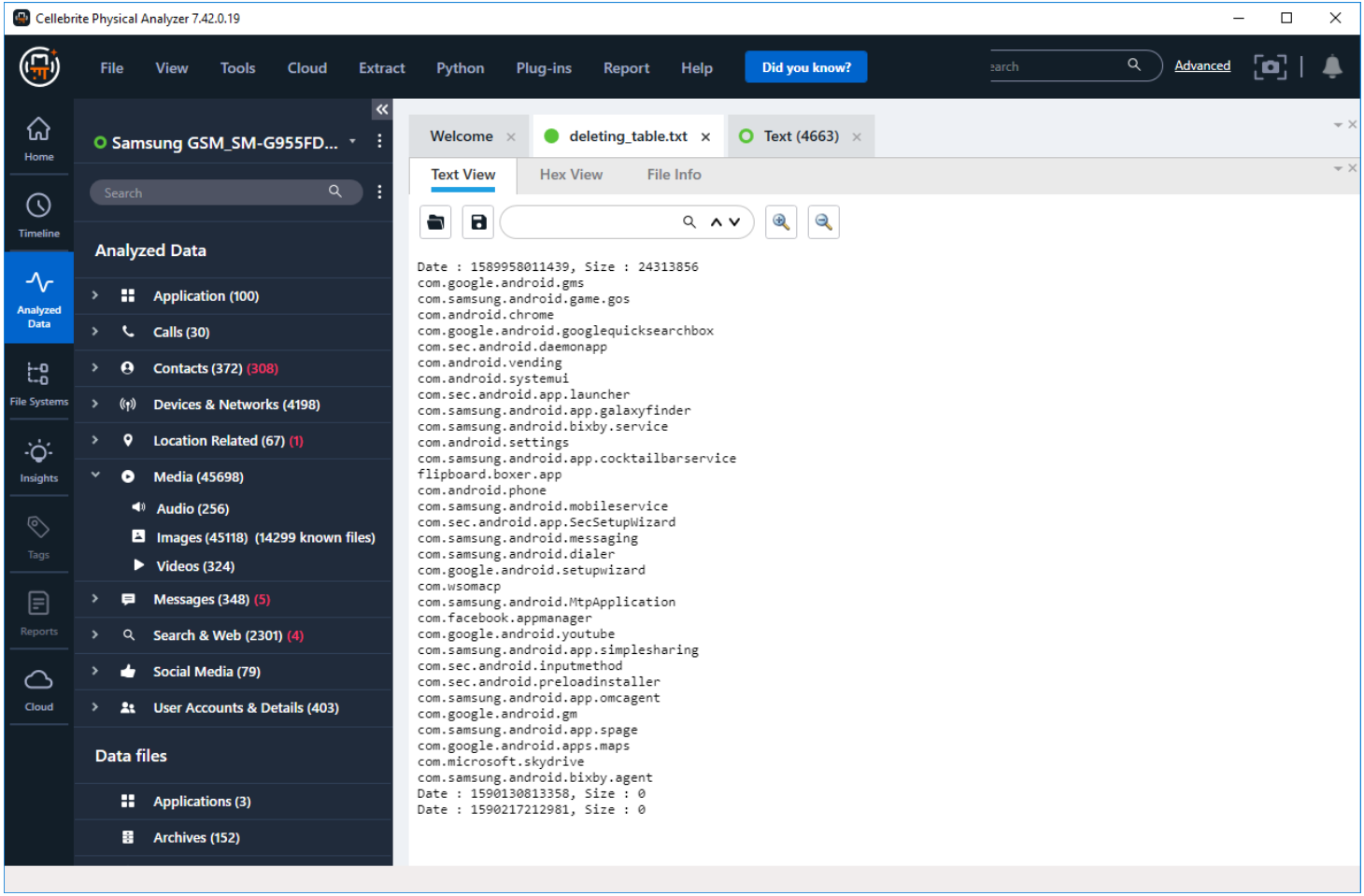Screen dimensions: 1364x896
Task: Open the View menu
Action: tap(172, 67)
